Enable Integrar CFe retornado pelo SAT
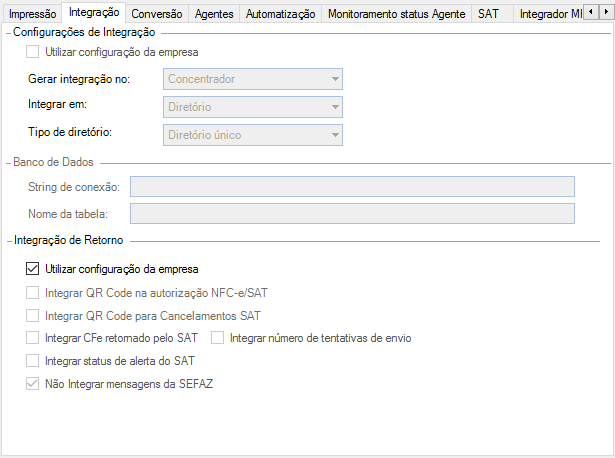Screen dimensions: 615x458 coord(34,338)
